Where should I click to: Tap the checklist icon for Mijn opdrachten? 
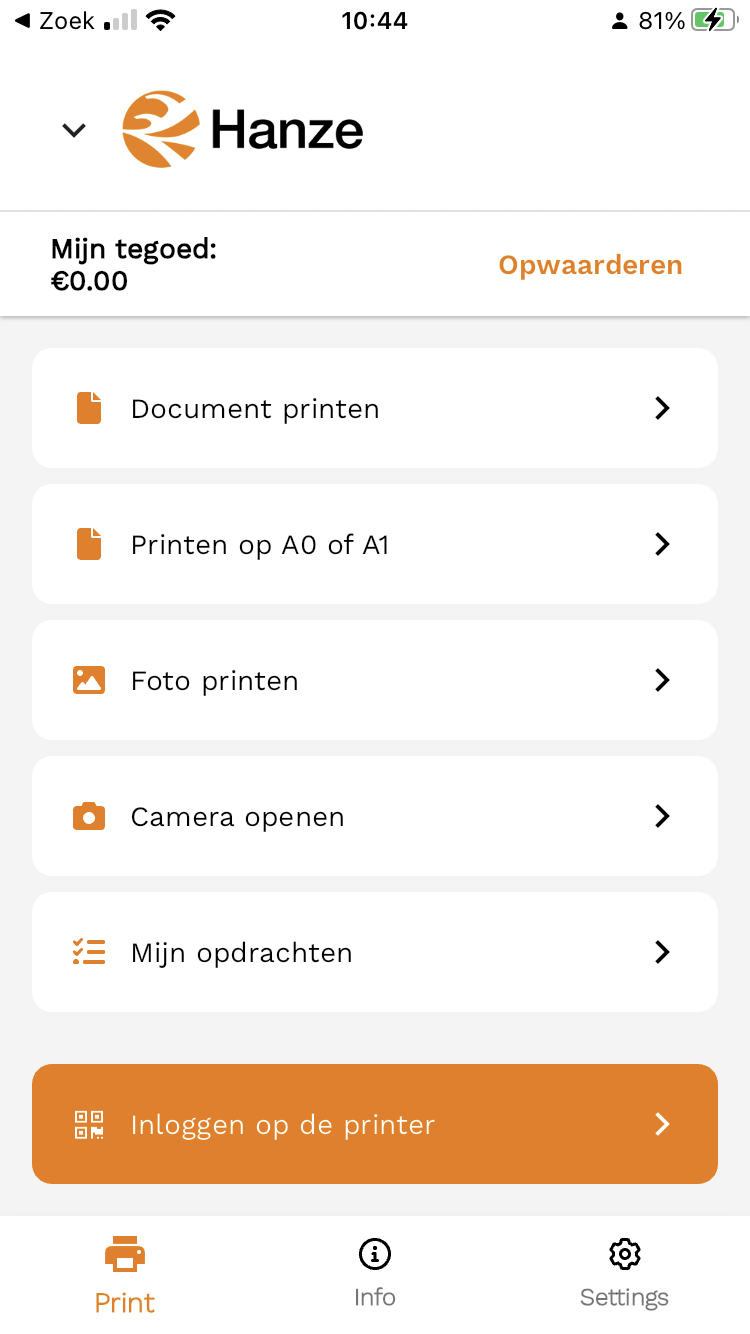(x=89, y=952)
